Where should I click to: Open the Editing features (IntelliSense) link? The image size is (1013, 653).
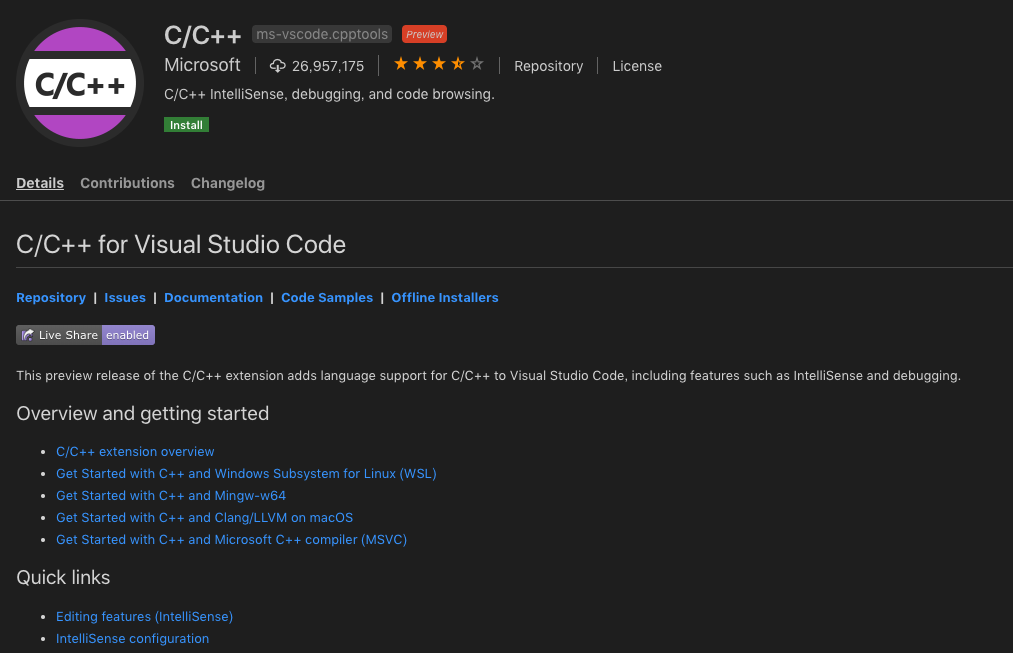[144, 616]
